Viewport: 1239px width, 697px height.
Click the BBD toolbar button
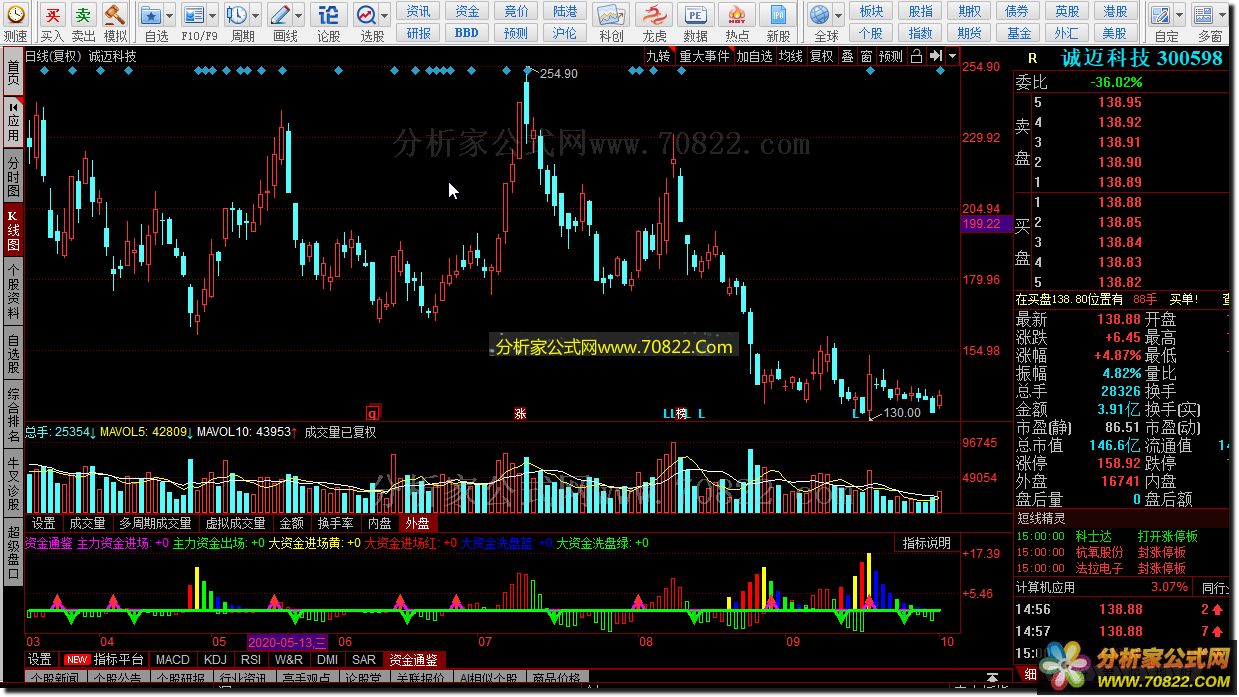tap(467, 32)
